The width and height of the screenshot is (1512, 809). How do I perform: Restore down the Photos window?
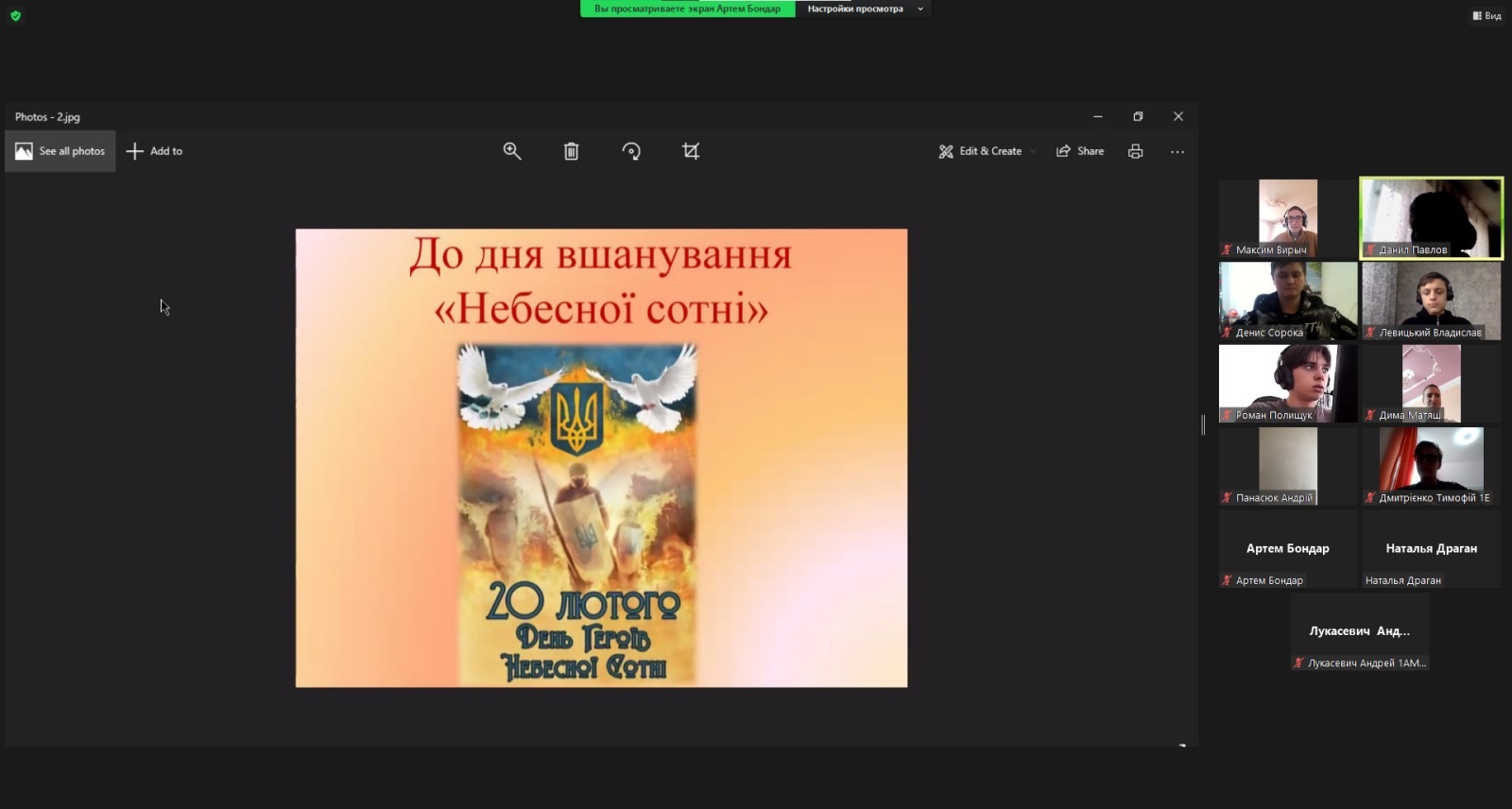click(1138, 116)
